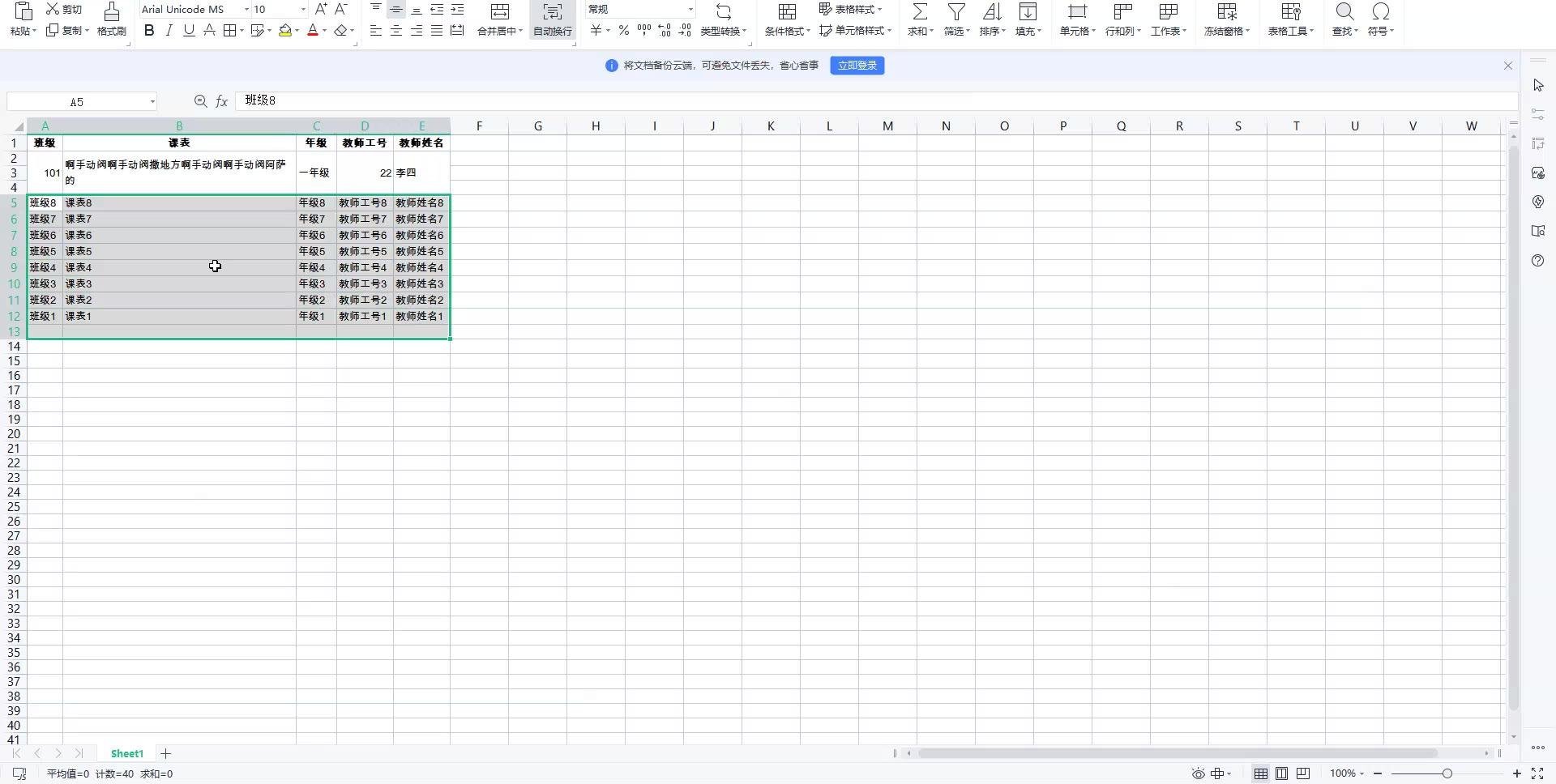Click the AutoSum (求和) sigma icon
This screenshot has width=1556, height=784.
920,11
